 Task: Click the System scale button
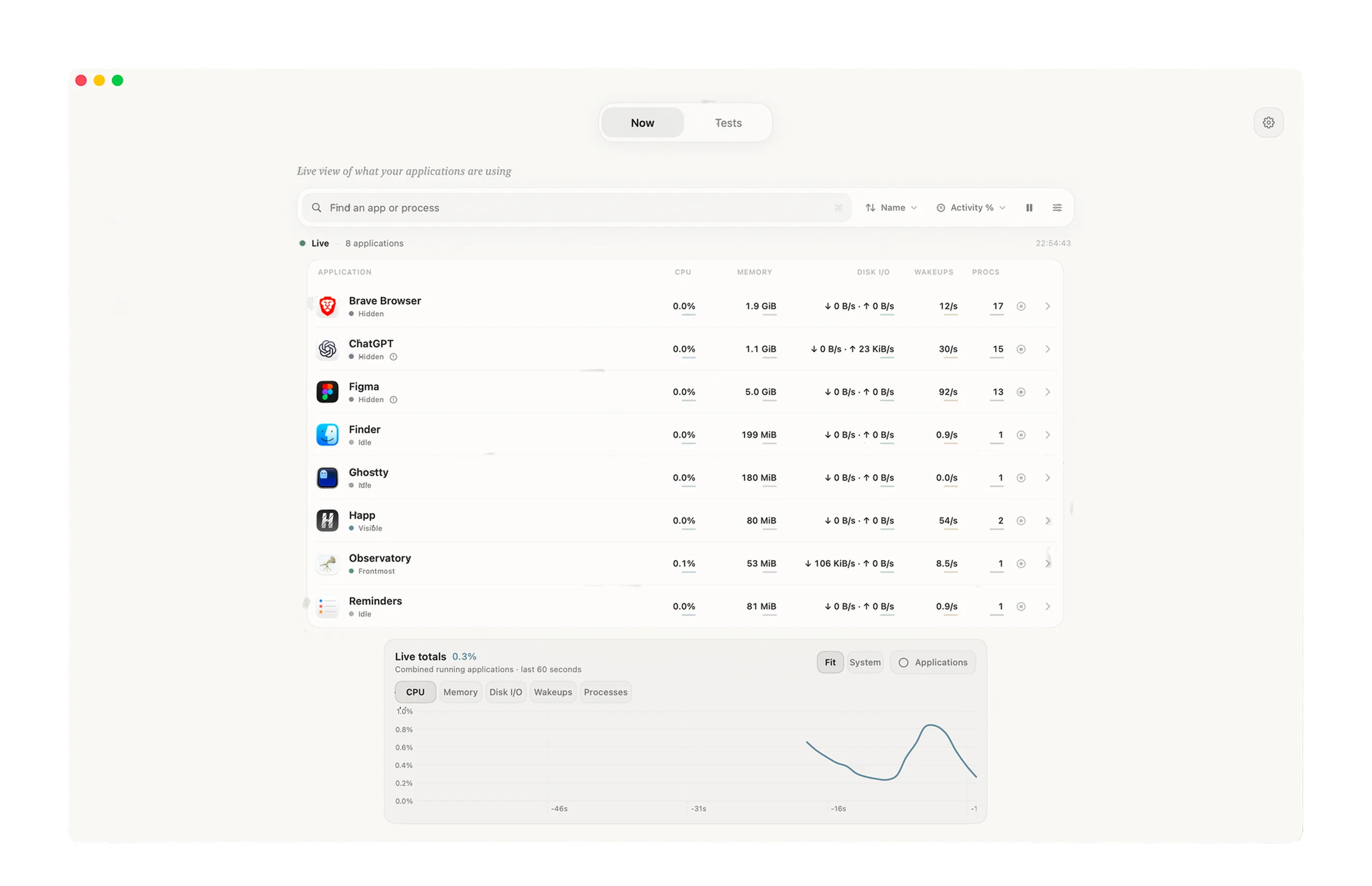pos(864,662)
